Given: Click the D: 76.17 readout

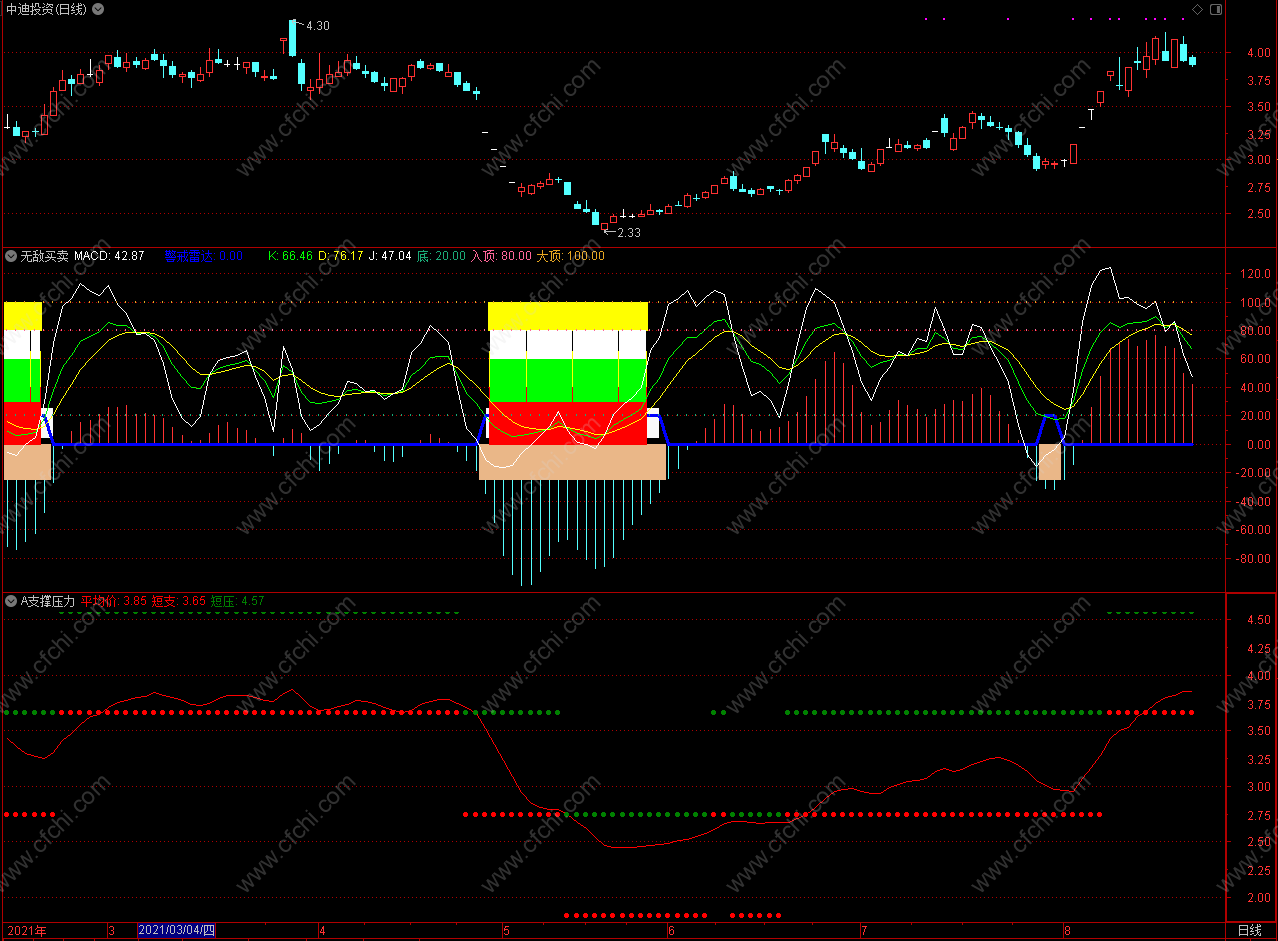Looking at the screenshot, I should pyautogui.click(x=340, y=256).
